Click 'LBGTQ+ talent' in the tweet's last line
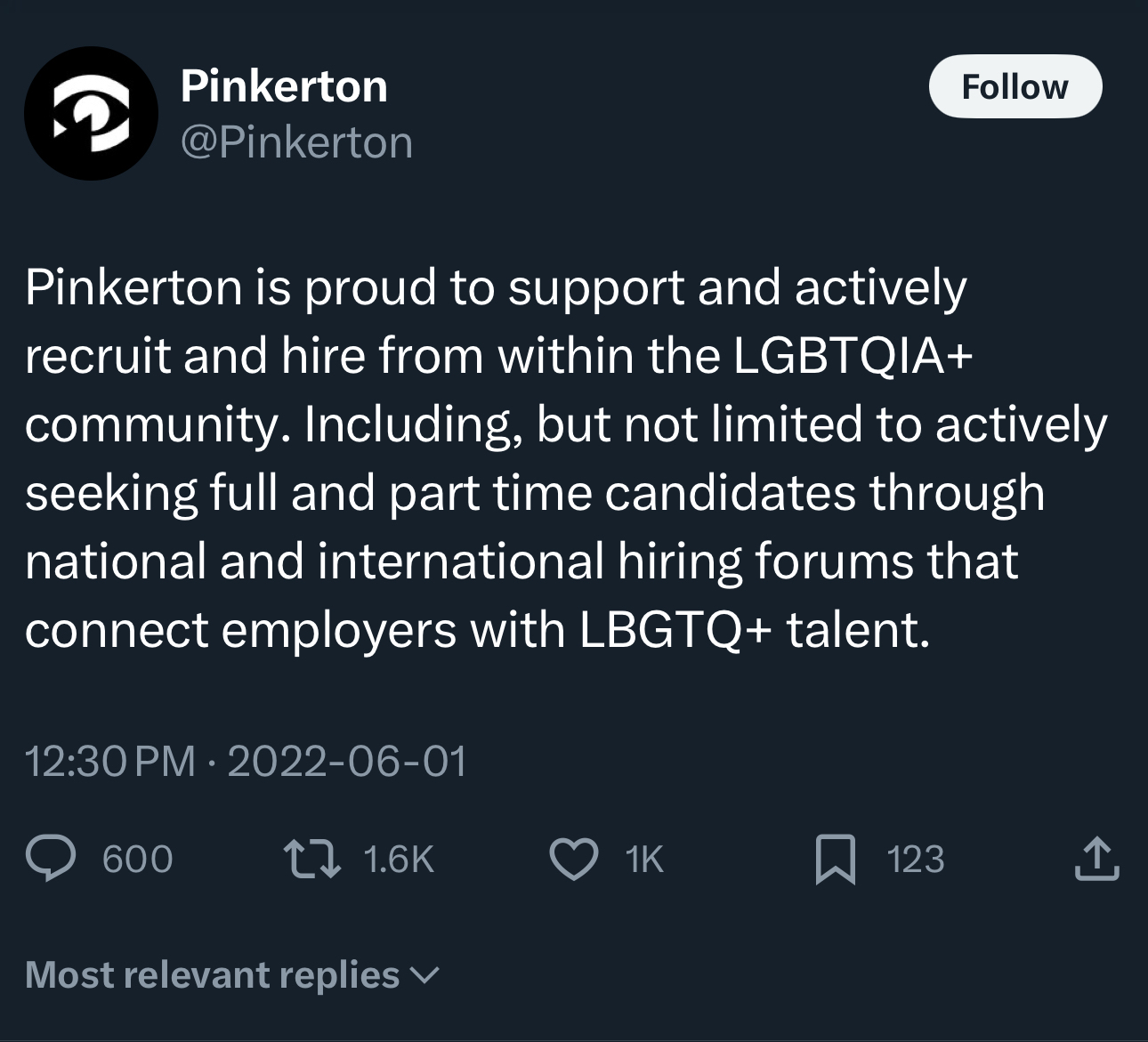1148x1042 pixels. pos(755,630)
